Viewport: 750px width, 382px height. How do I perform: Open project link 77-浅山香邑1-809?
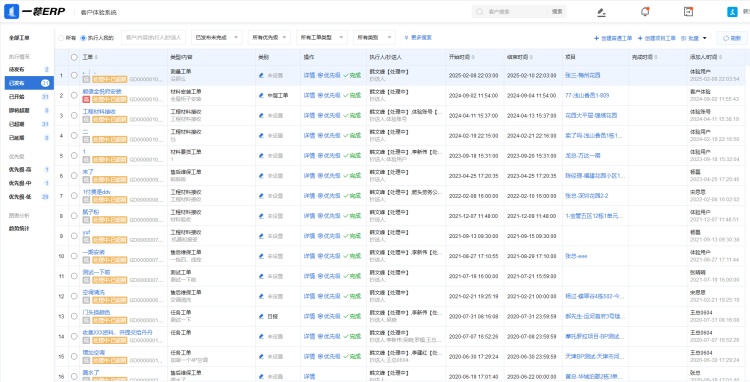click(x=587, y=96)
